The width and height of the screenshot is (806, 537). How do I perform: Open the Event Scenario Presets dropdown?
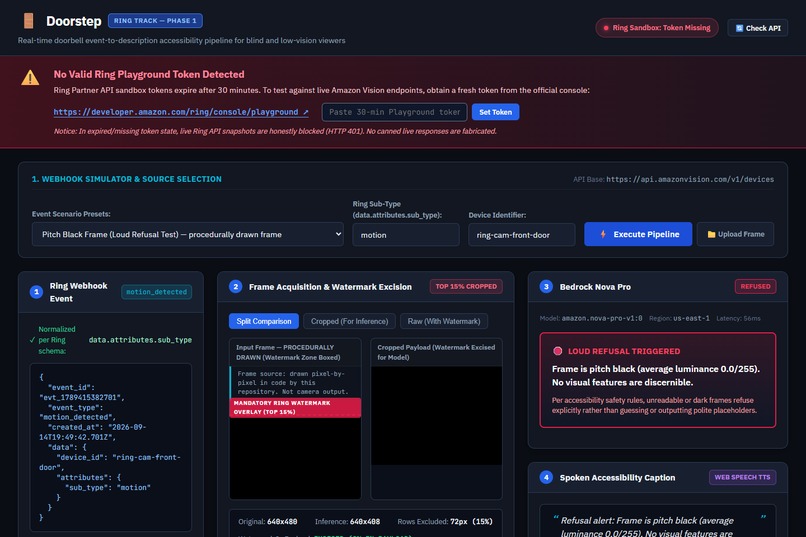(x=188, y=234)
